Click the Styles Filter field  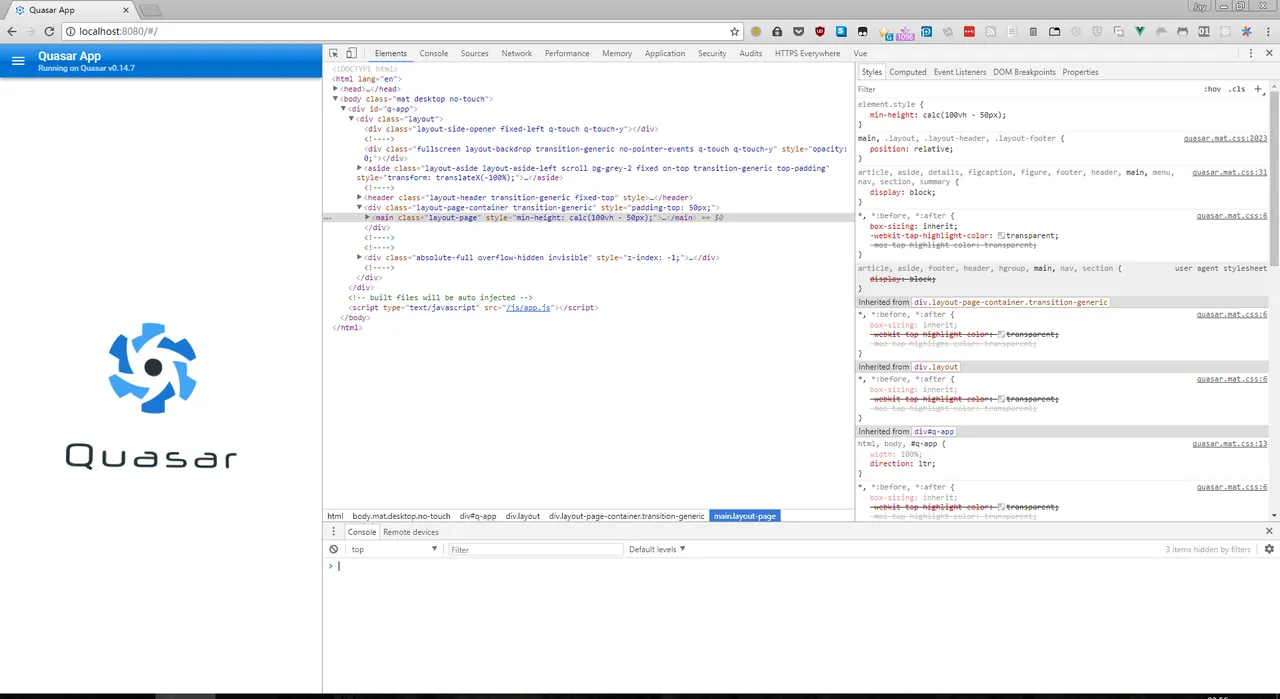coord(1027,89)
